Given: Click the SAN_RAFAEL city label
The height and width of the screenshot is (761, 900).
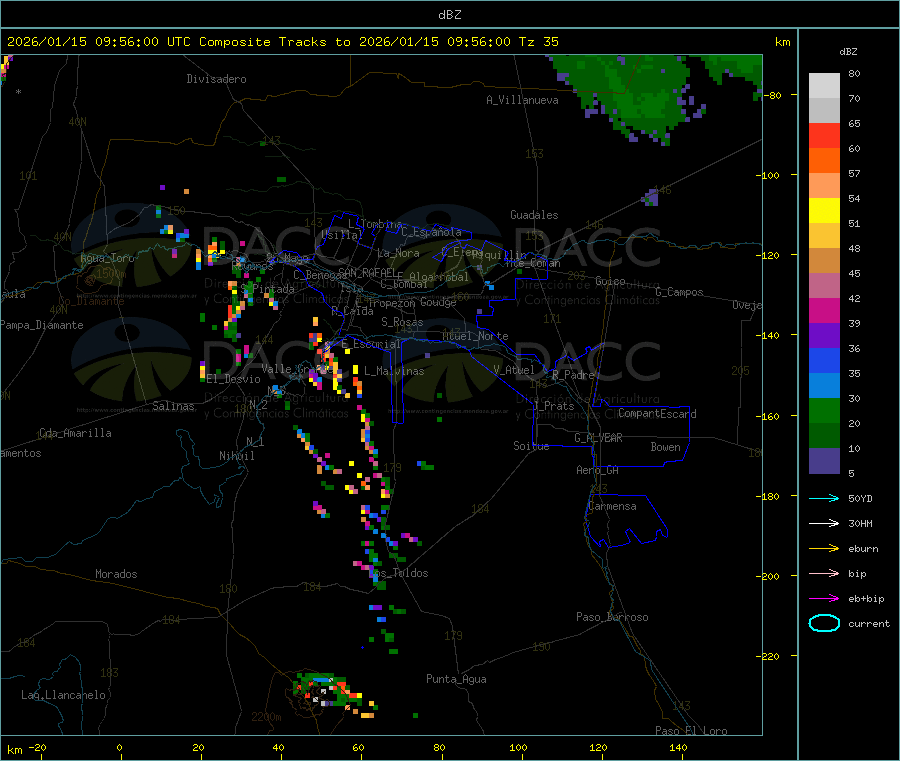Looking at the screenshot, I should [367, 272].
